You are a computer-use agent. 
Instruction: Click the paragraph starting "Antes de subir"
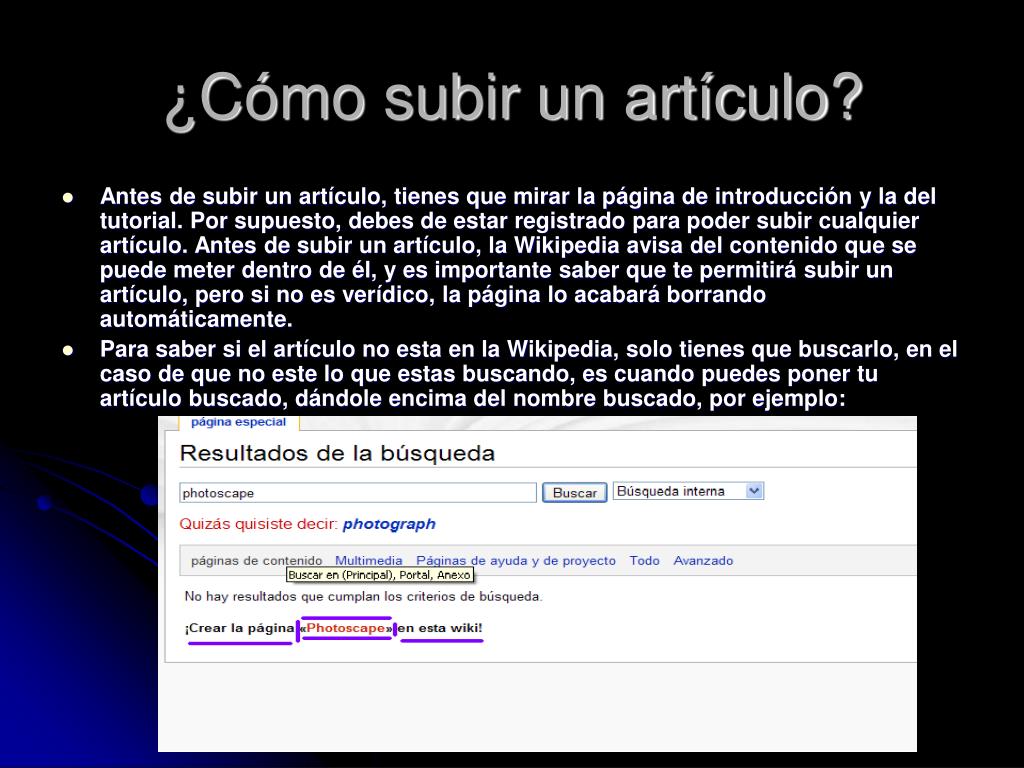(x=518, y=257)
